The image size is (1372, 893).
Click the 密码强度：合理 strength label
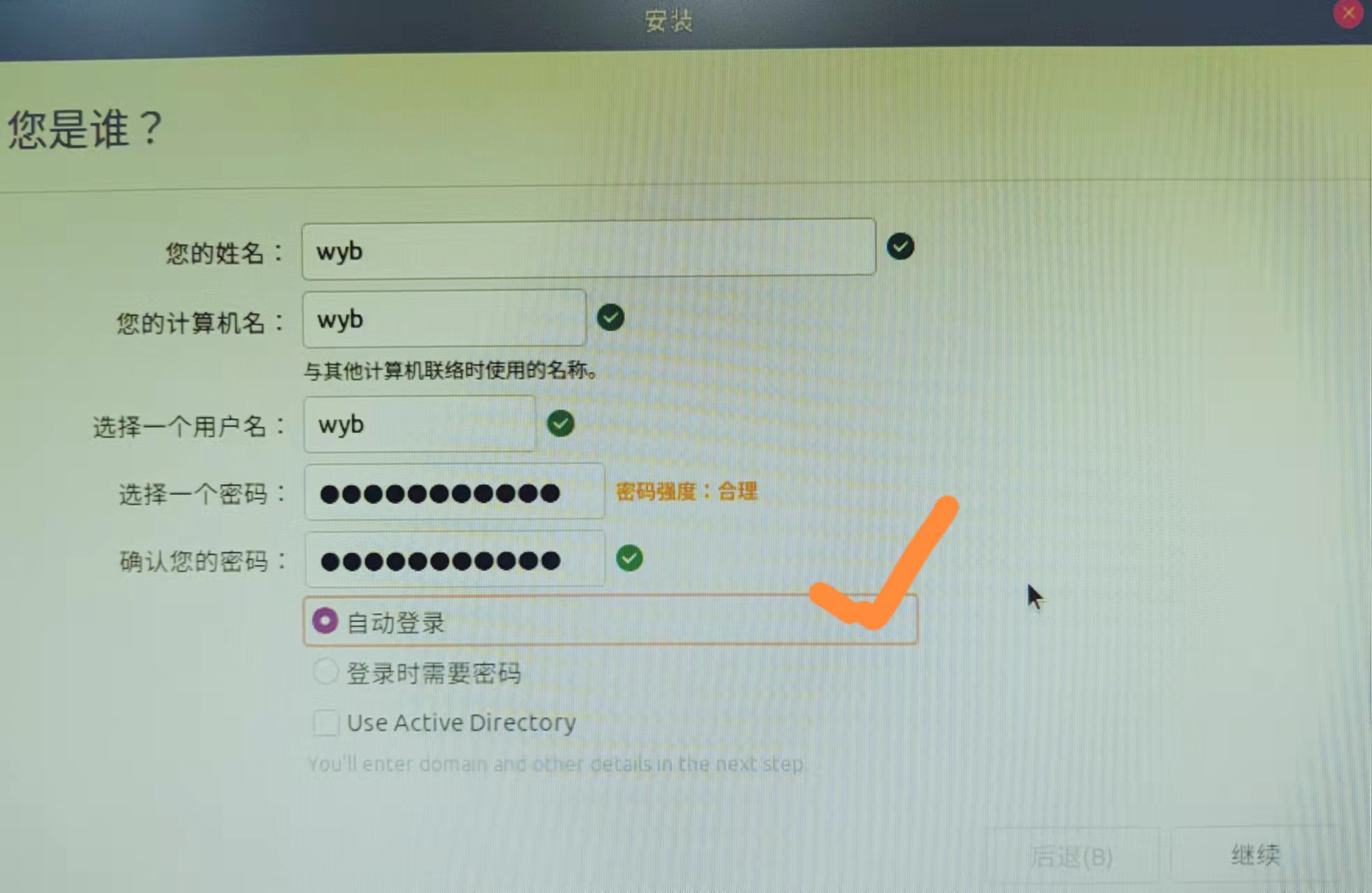coord(686,492)
